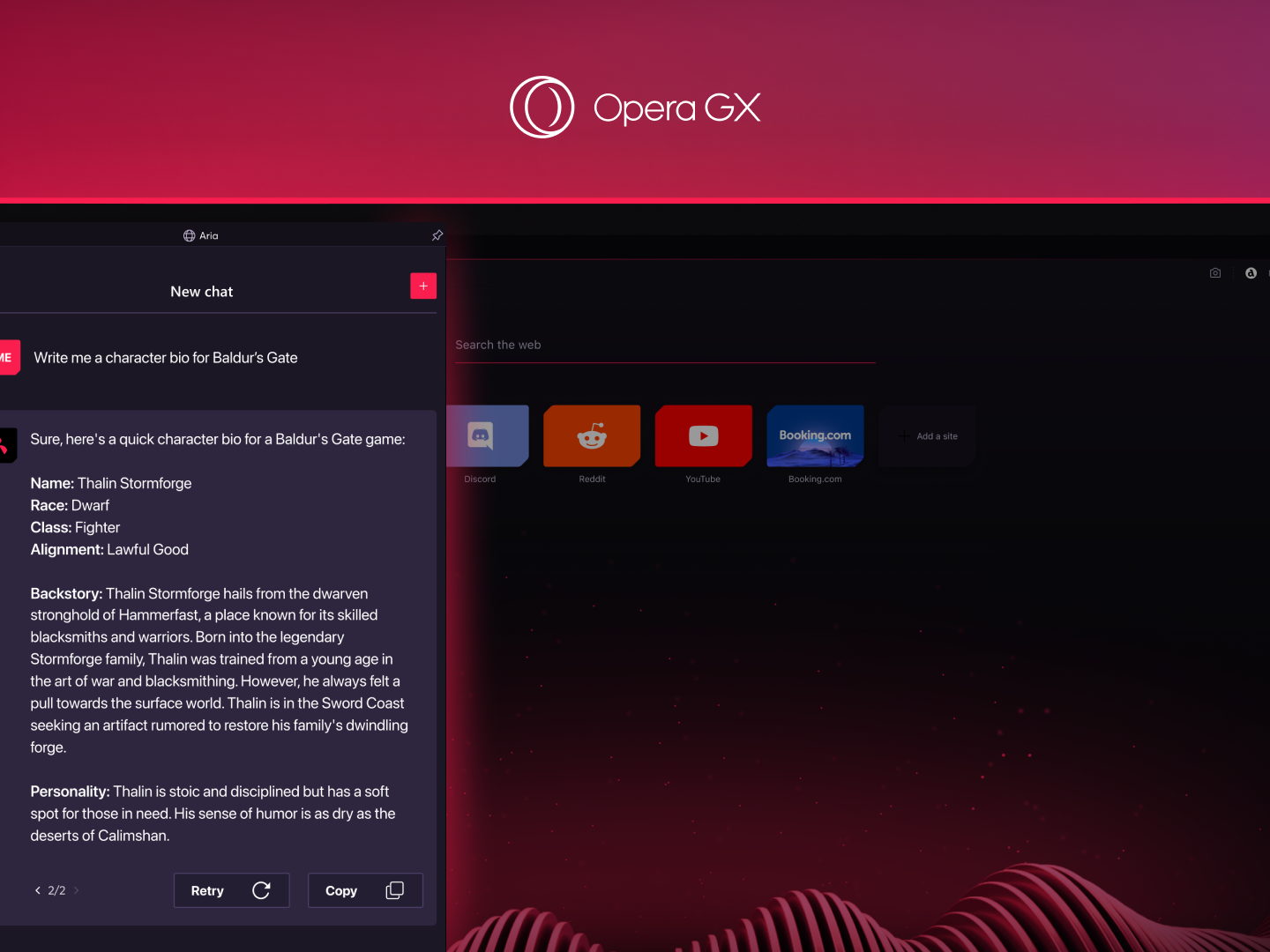The image size is (1270, 952).
Task: Click the New chat title
Action: (202, 292)
